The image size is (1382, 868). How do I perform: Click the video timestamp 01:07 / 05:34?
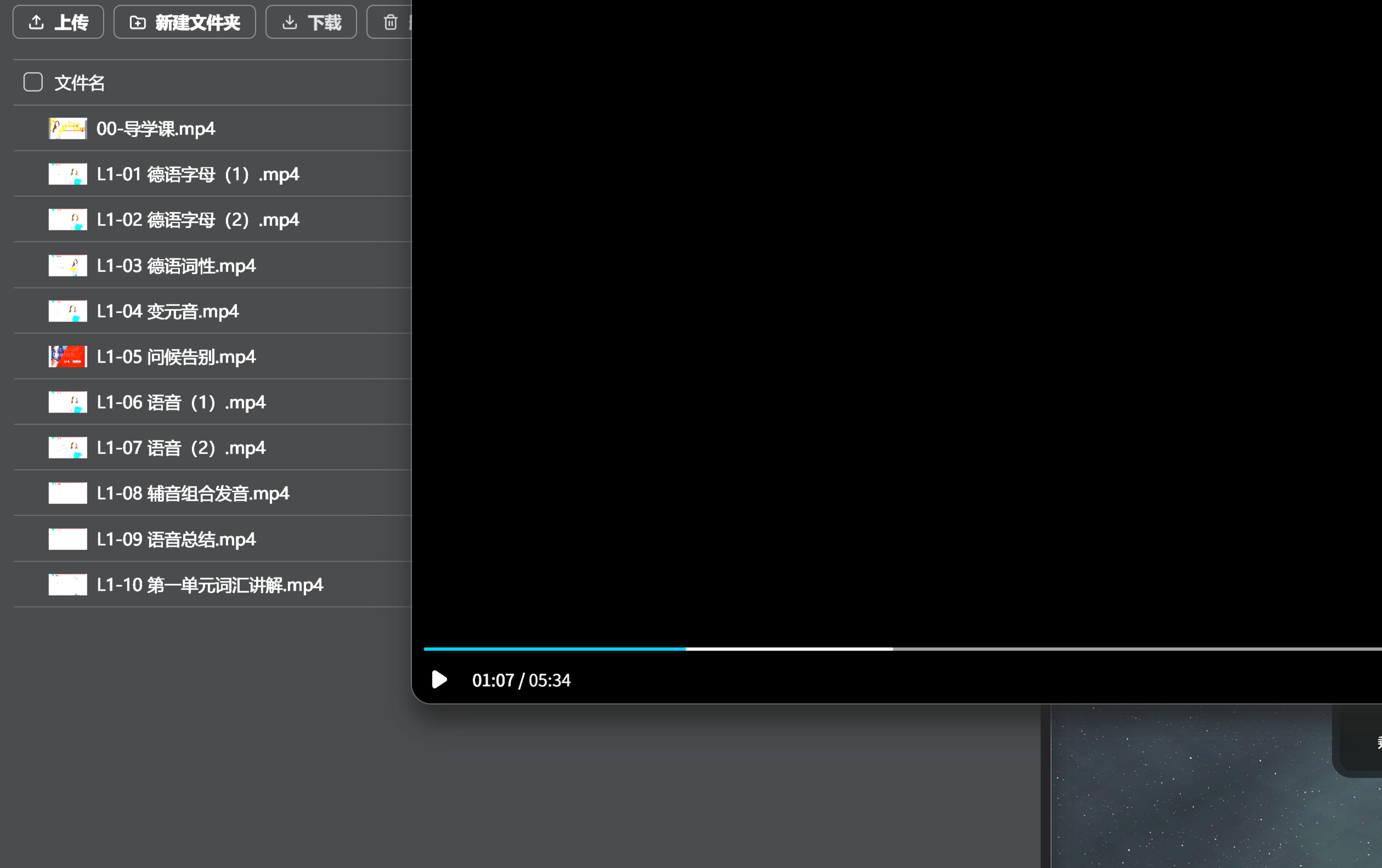(x=521, y=680)
